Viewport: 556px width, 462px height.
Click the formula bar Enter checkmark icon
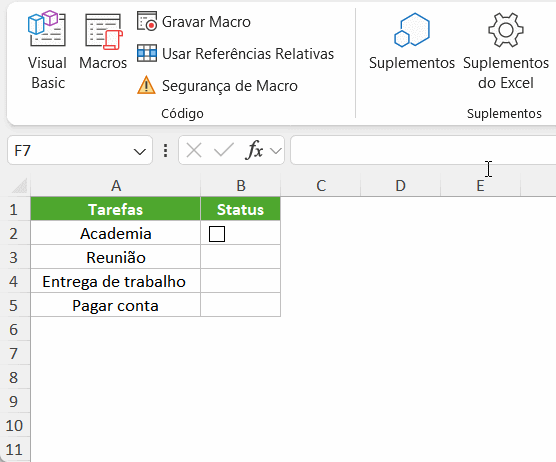pos(224,150)
